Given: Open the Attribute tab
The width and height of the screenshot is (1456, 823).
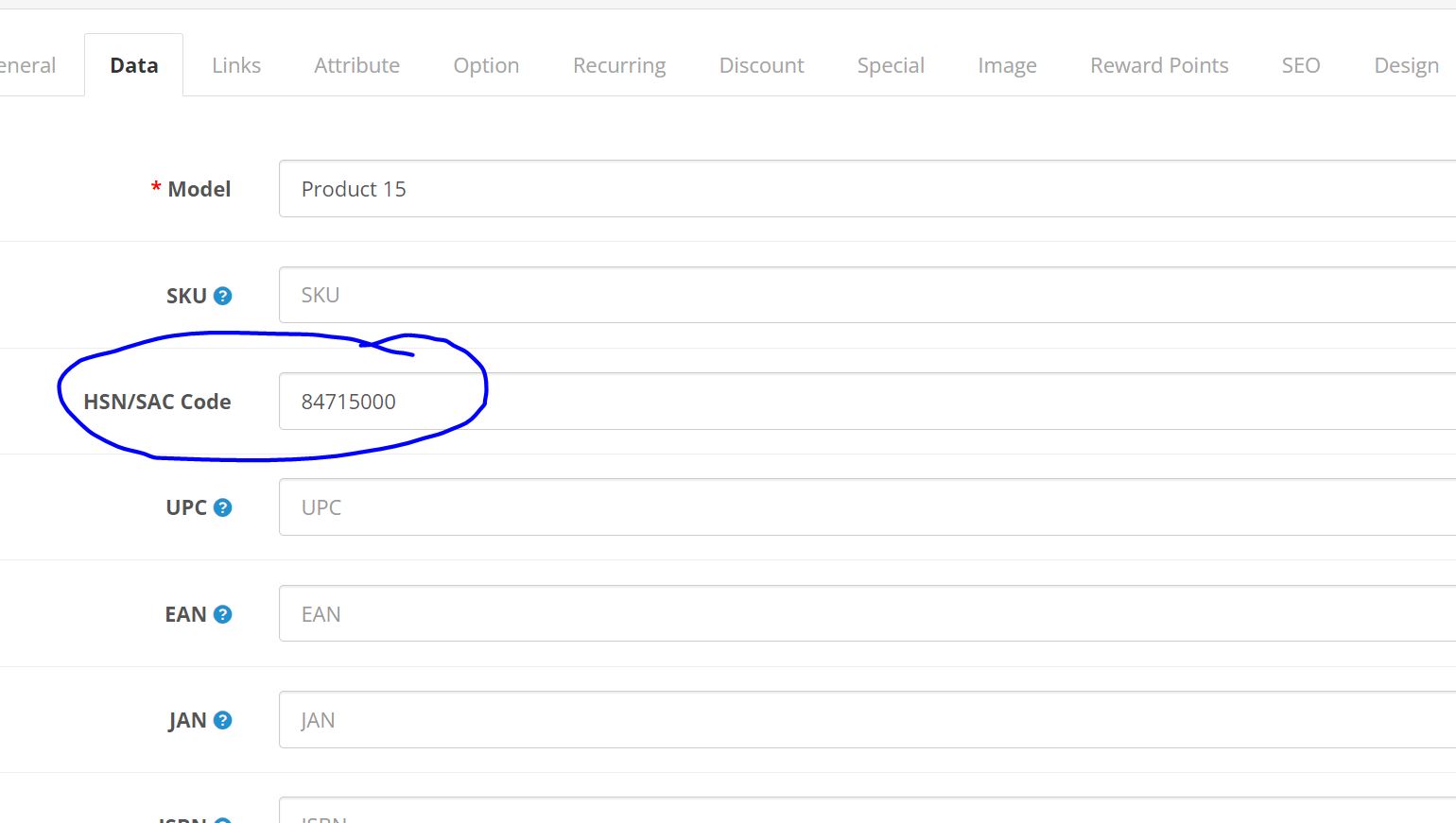Looking at the screenshot, I should point(356,65).
